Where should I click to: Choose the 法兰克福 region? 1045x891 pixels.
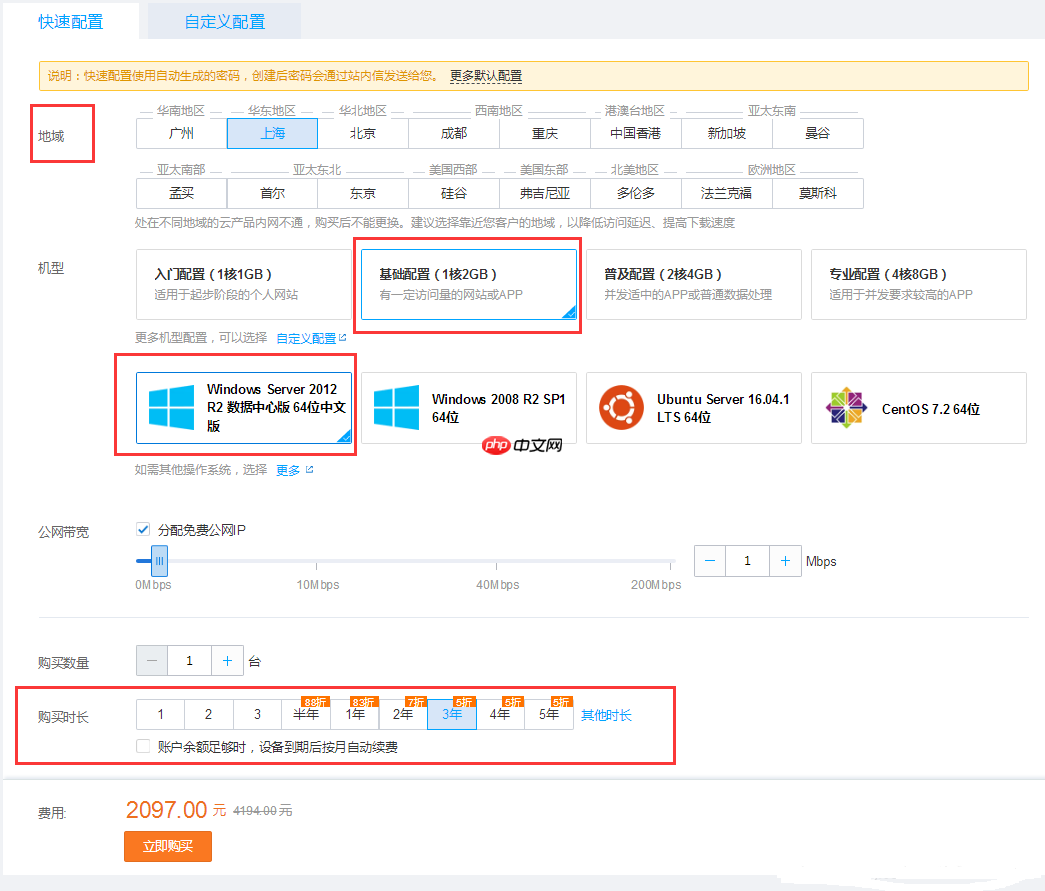[x=727, y=193]
